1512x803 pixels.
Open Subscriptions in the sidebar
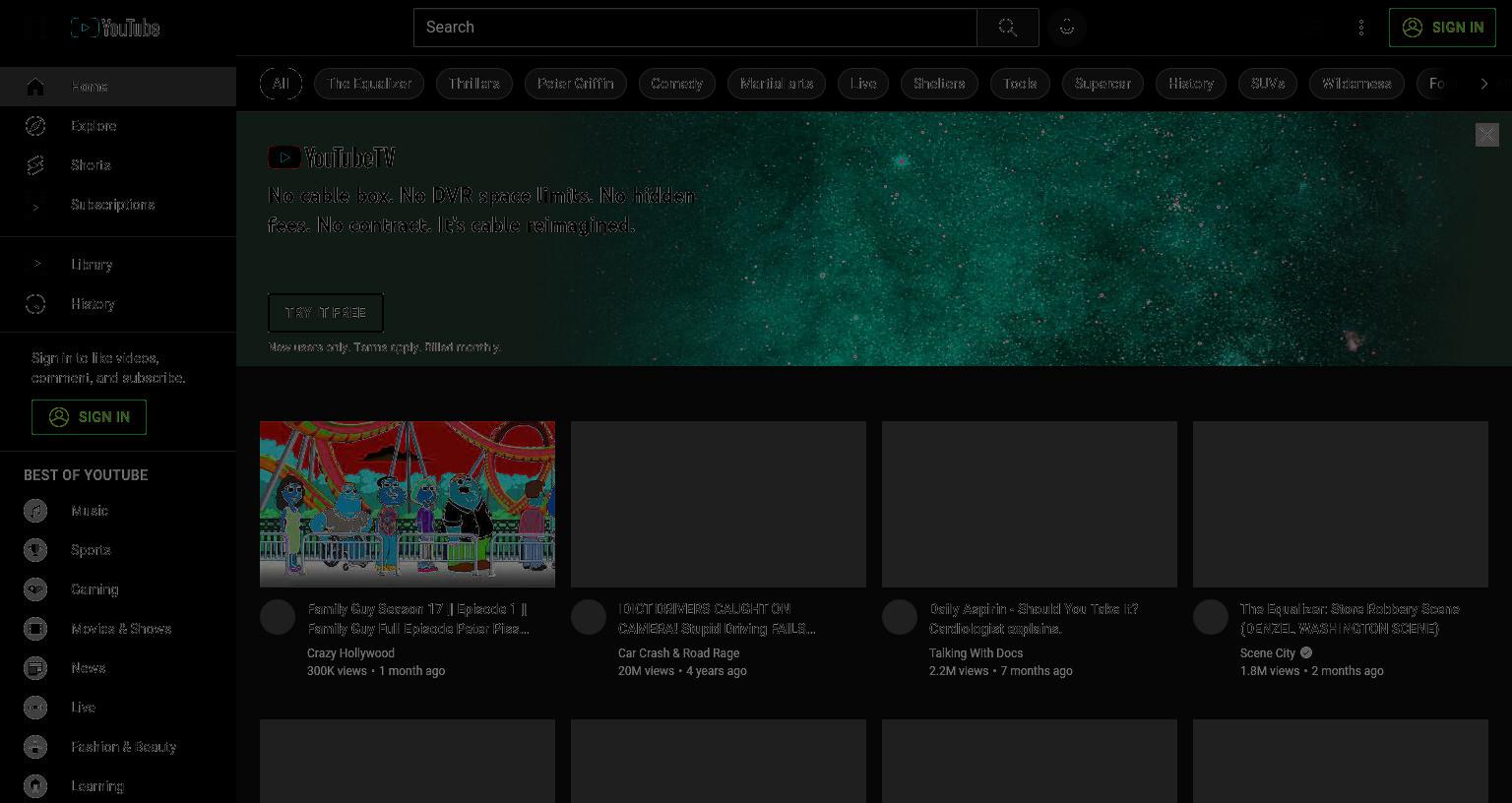click(118, 205)
